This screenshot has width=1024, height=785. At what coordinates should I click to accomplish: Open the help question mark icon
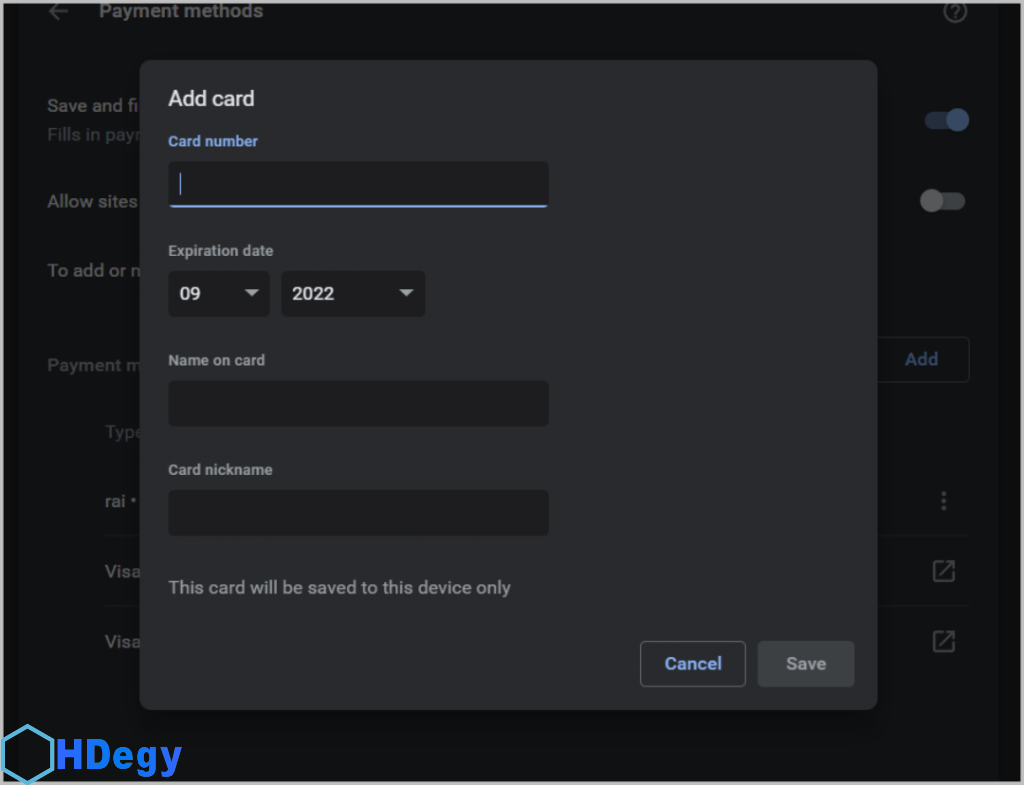pyautogui.click(x=955, y=13)
